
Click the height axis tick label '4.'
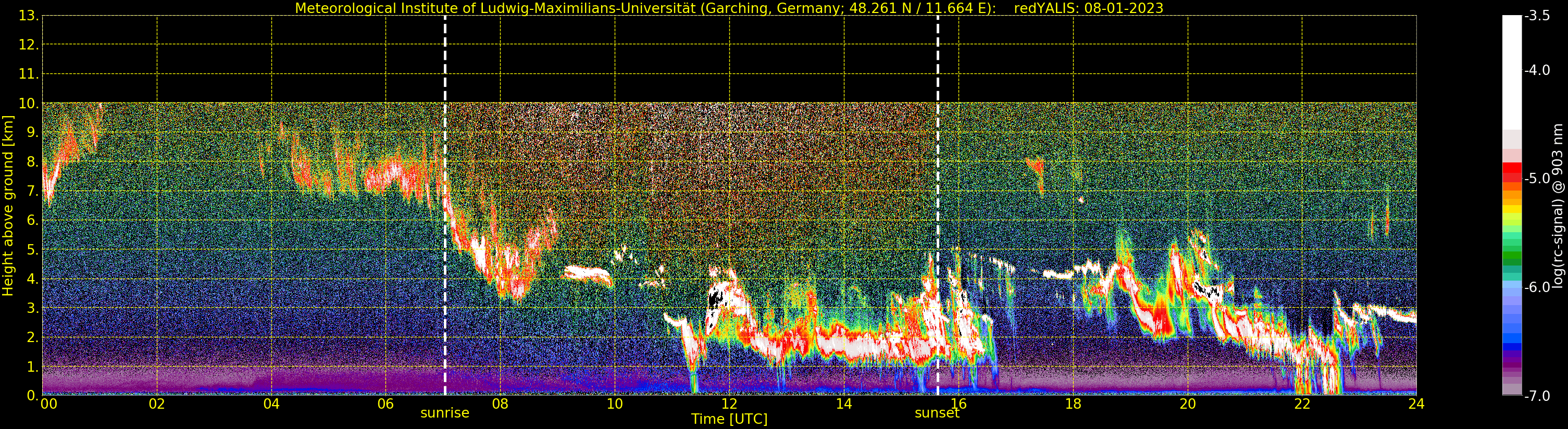click(33, 279)
